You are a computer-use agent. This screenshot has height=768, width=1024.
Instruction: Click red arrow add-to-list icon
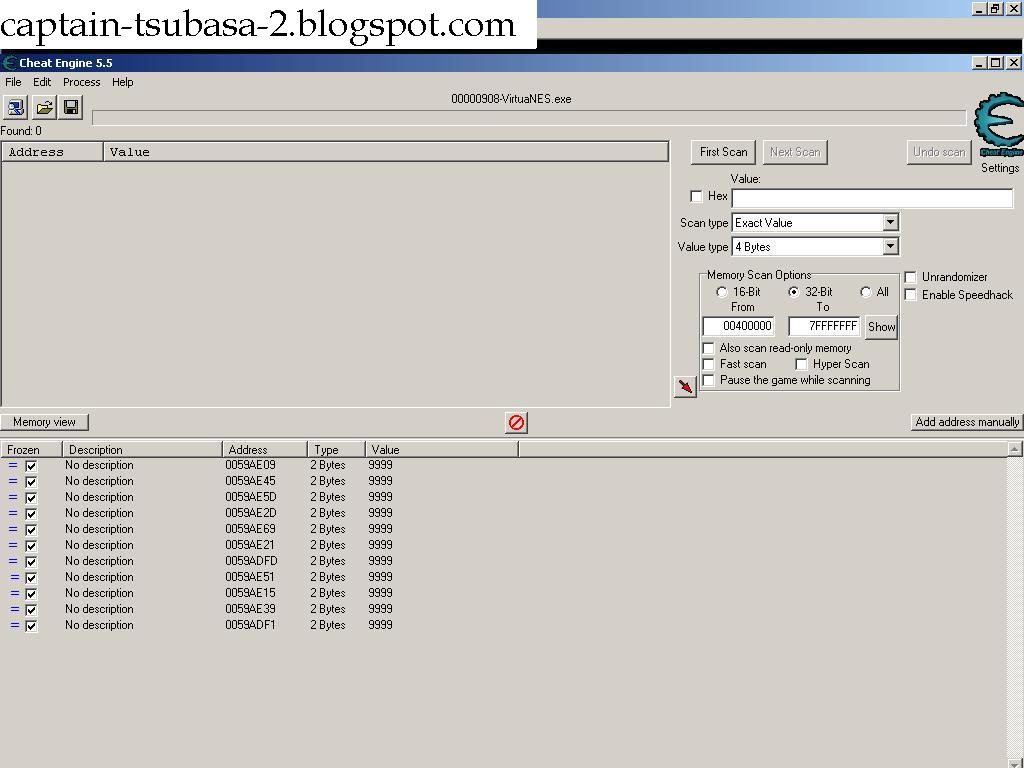pos(685,386)
